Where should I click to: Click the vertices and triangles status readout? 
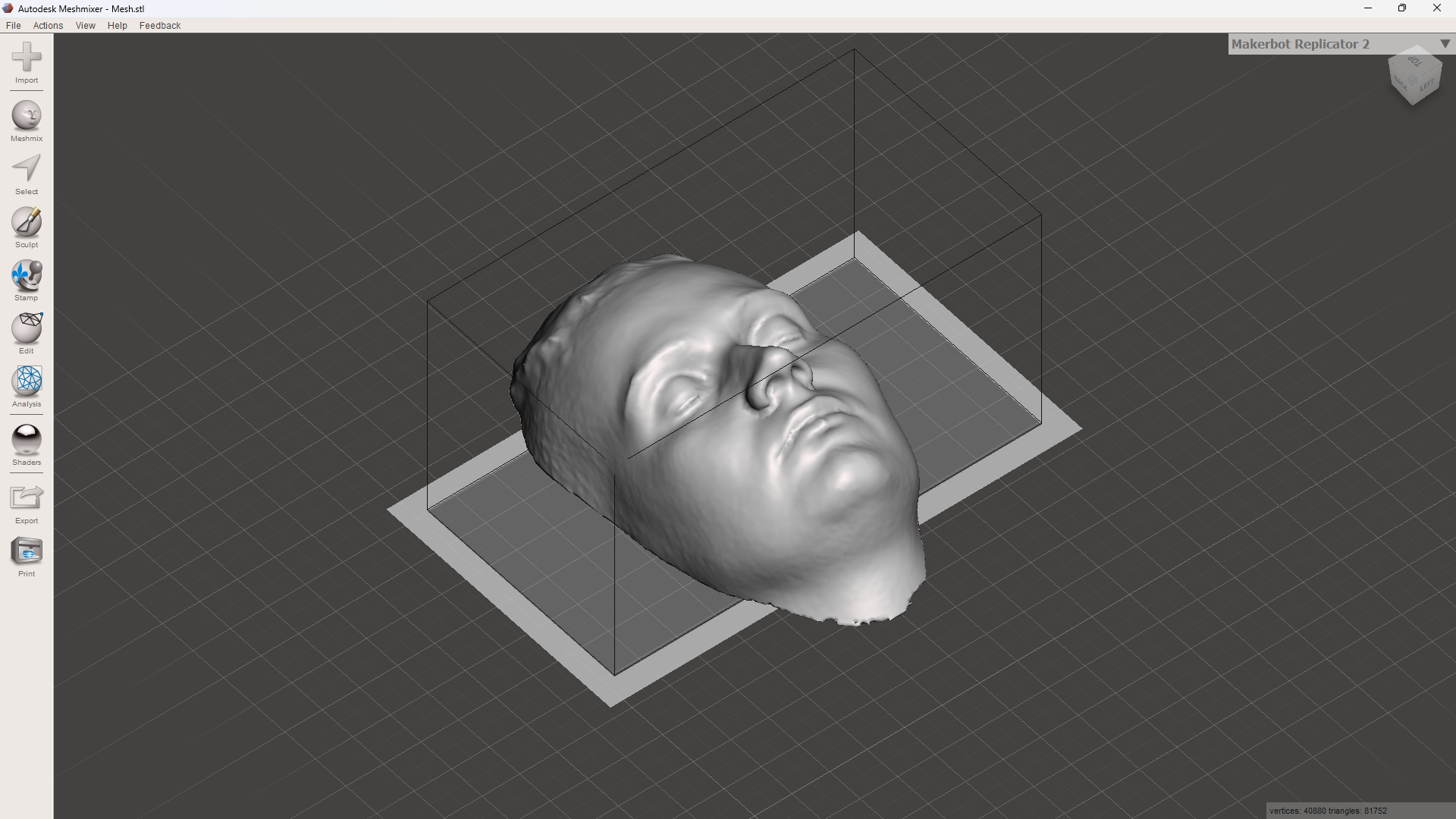pyautogui.click(x=1328, y=811)
